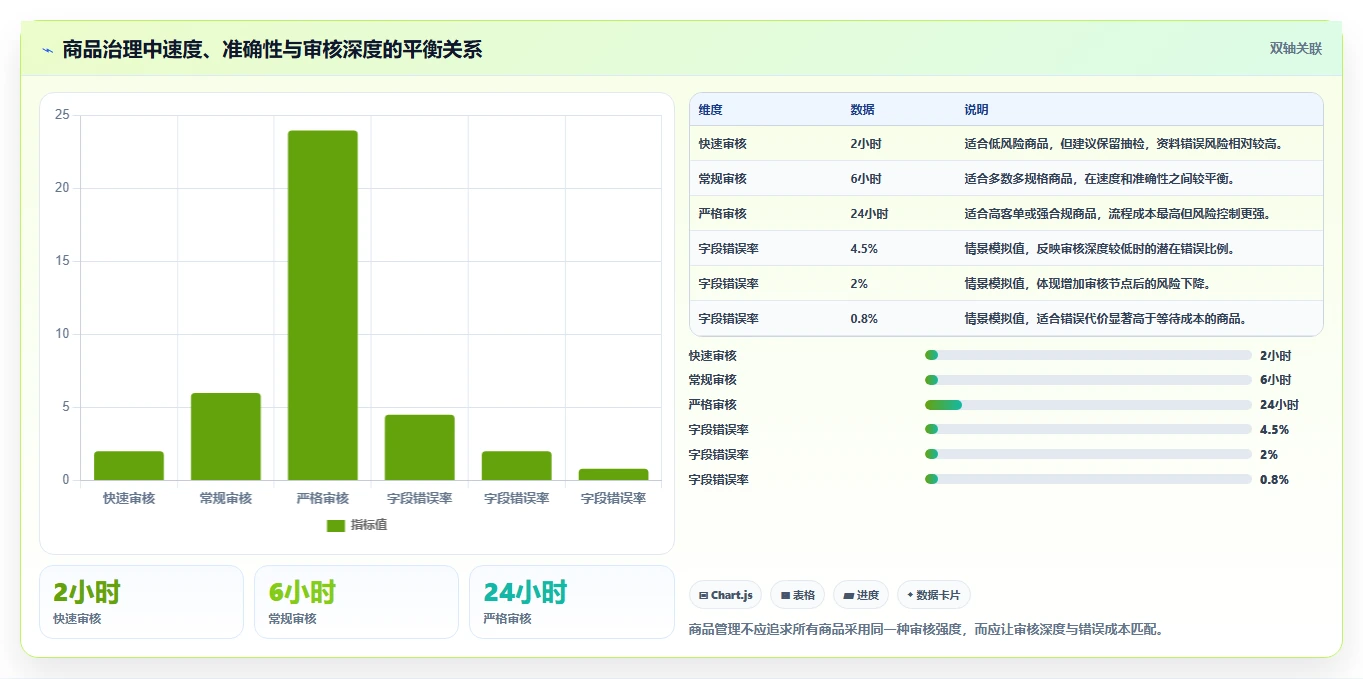Click the 严格审核 progress bar showing 24小时
The width and height of the screenshot is (1363, 679).
point(1088,405)
